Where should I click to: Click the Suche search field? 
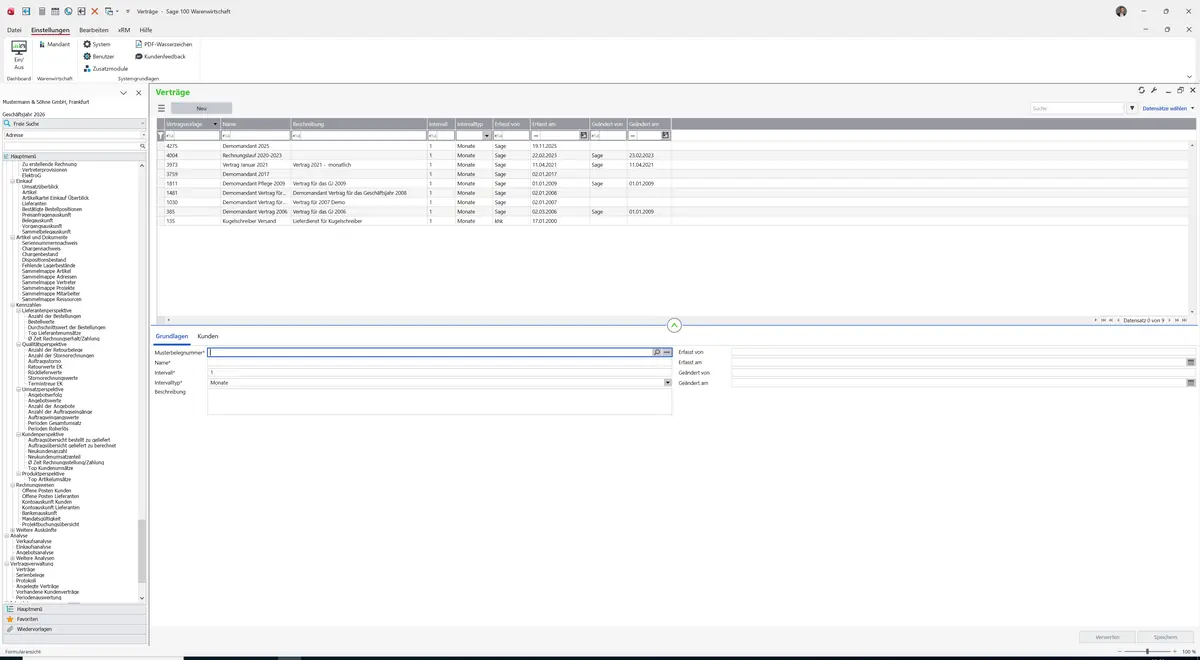click(x=1078, y=108)
